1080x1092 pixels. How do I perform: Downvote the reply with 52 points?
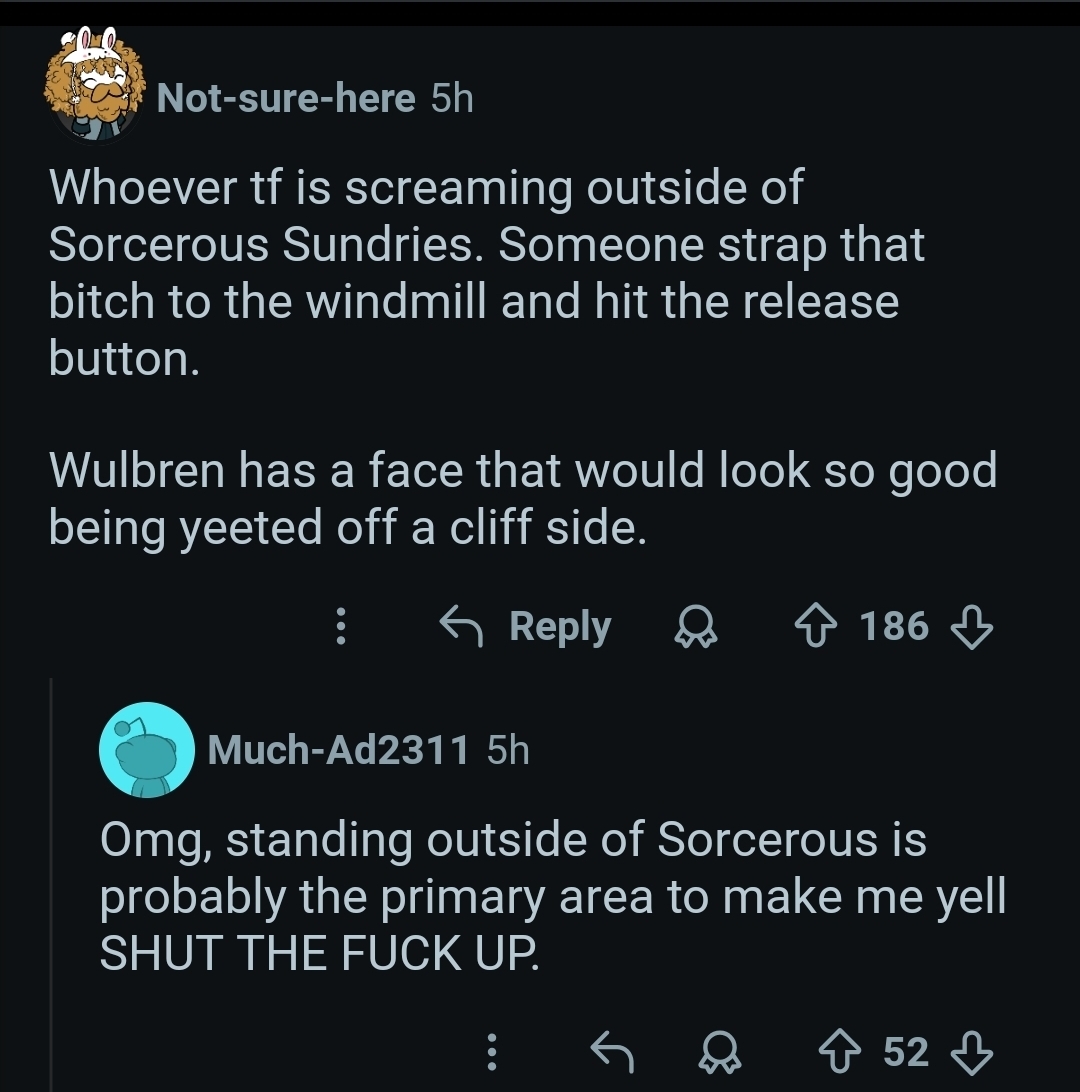[x=970, y=1051]
